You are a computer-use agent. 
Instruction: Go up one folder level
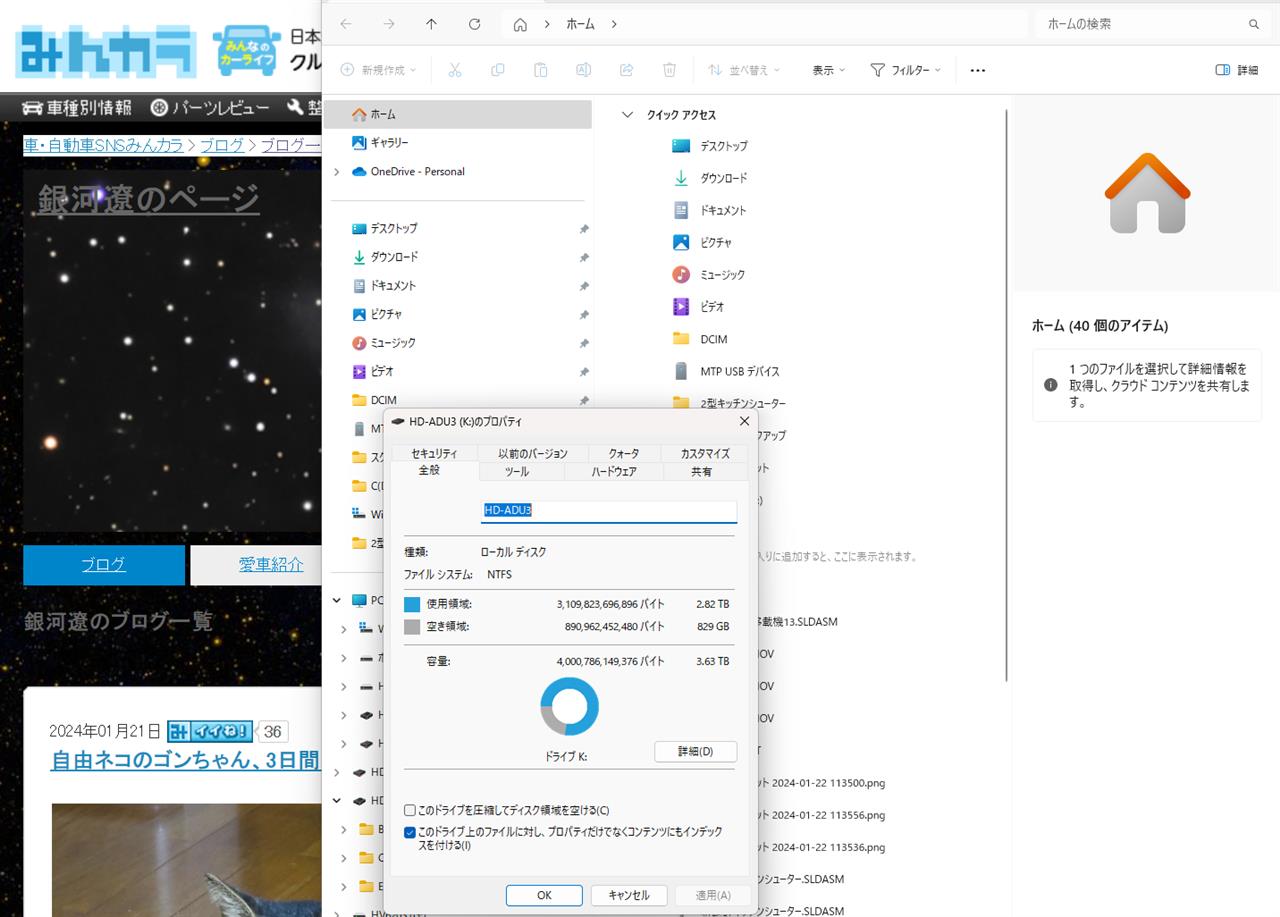(x=431, y=24)
